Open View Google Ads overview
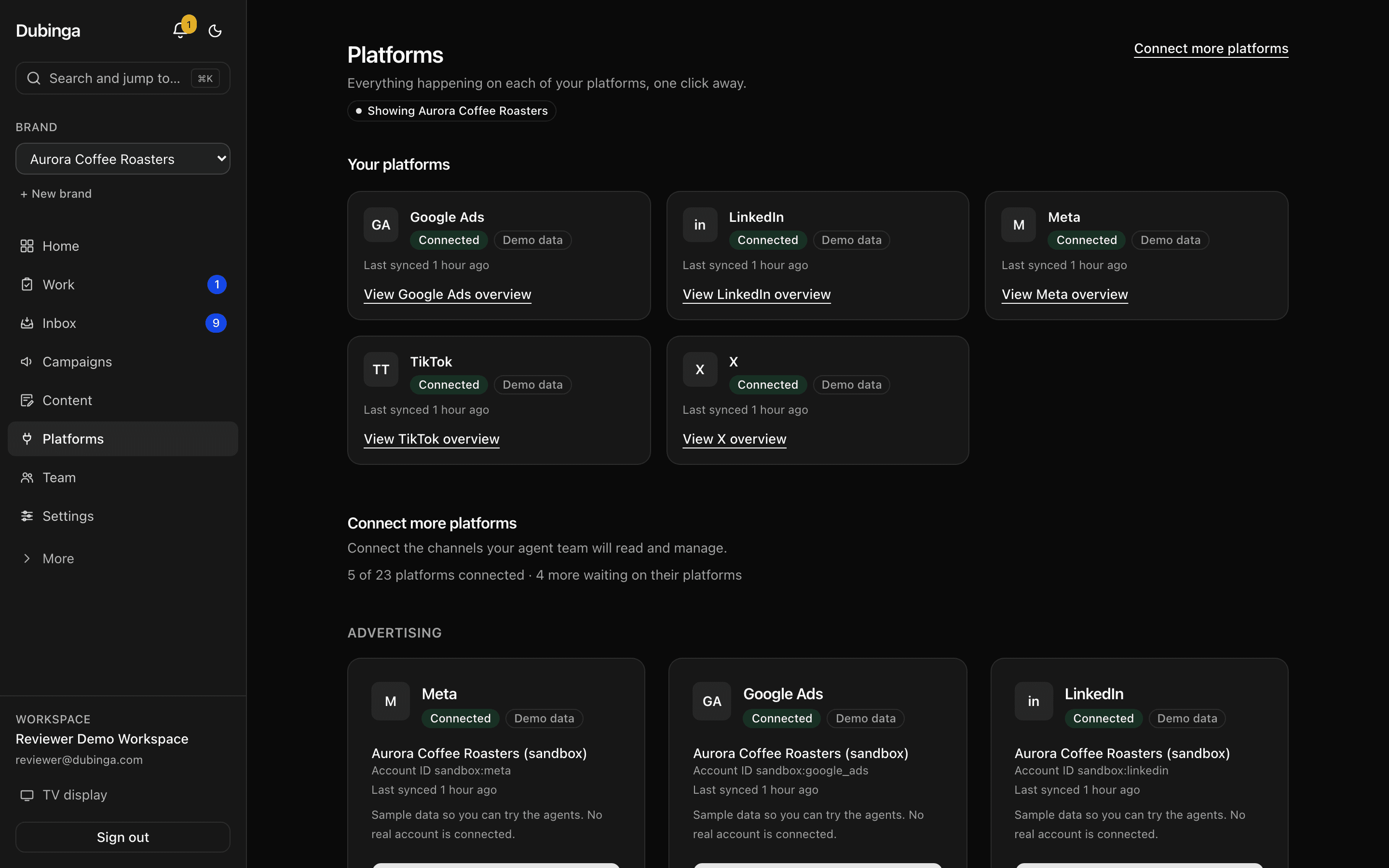 (448, 295)
